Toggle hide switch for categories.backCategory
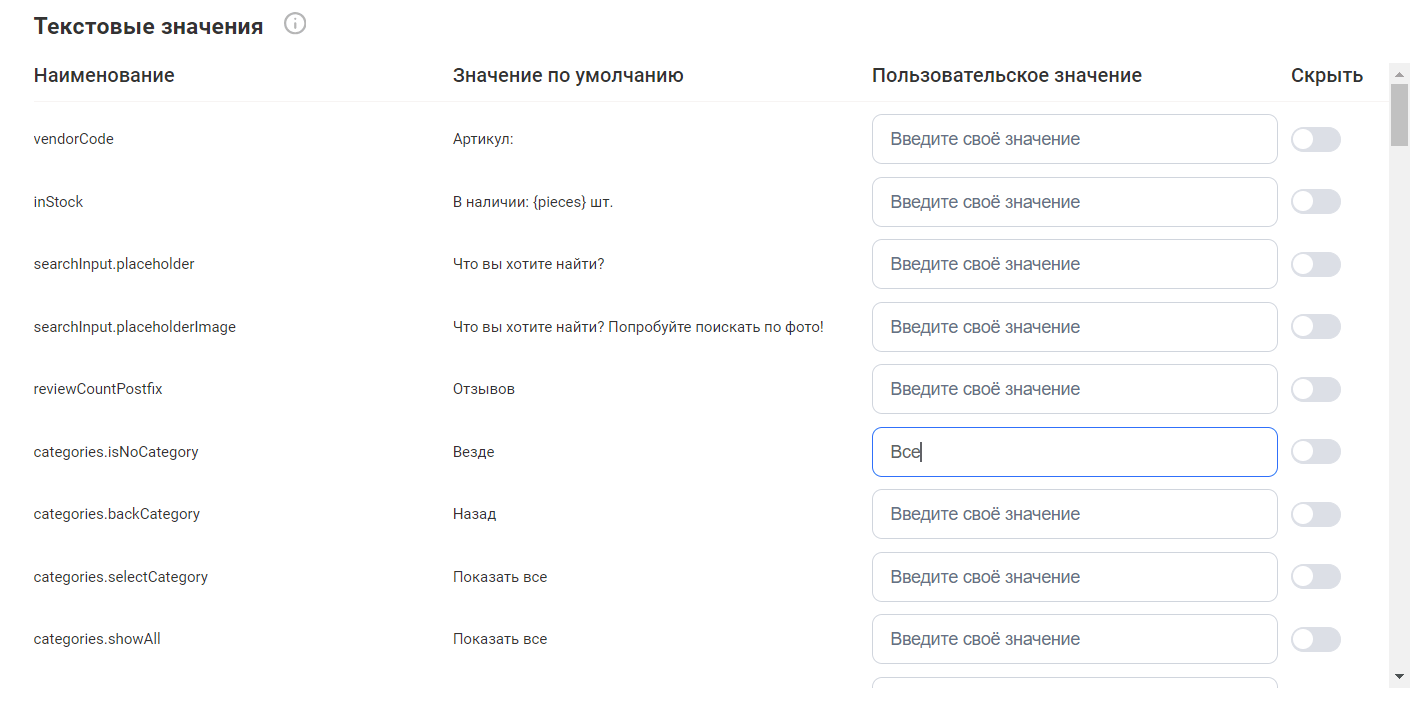 (x=1315, y=515)
